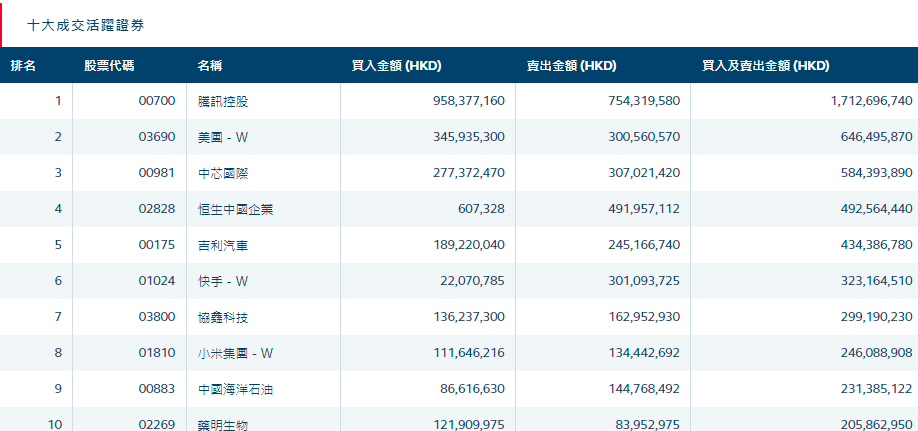Click total amount 323,164,510
The width and height of the screenshot is (918, 431).
coord(877,281)
